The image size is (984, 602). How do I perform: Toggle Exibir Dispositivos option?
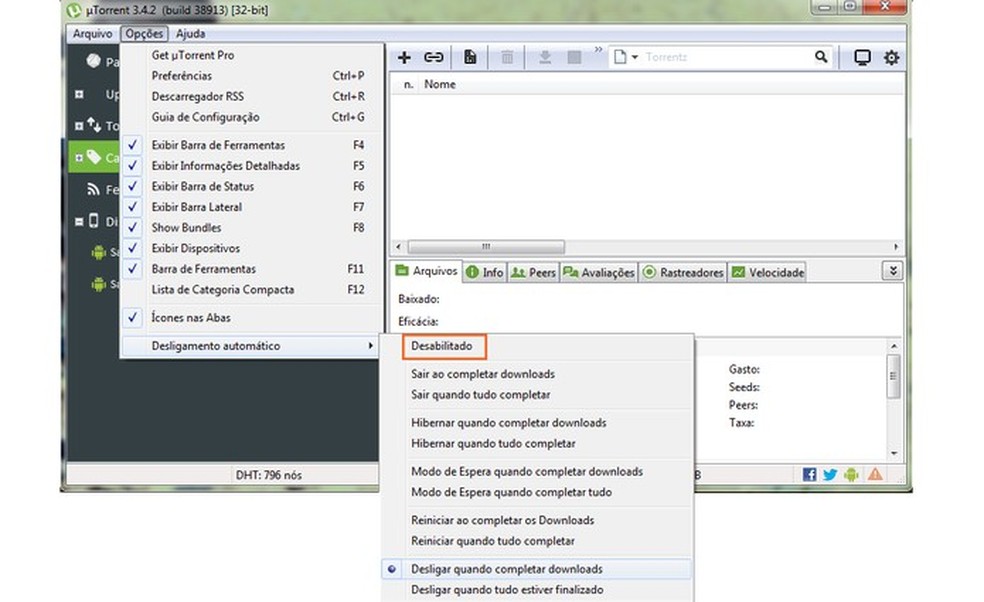tap(251, 249)
